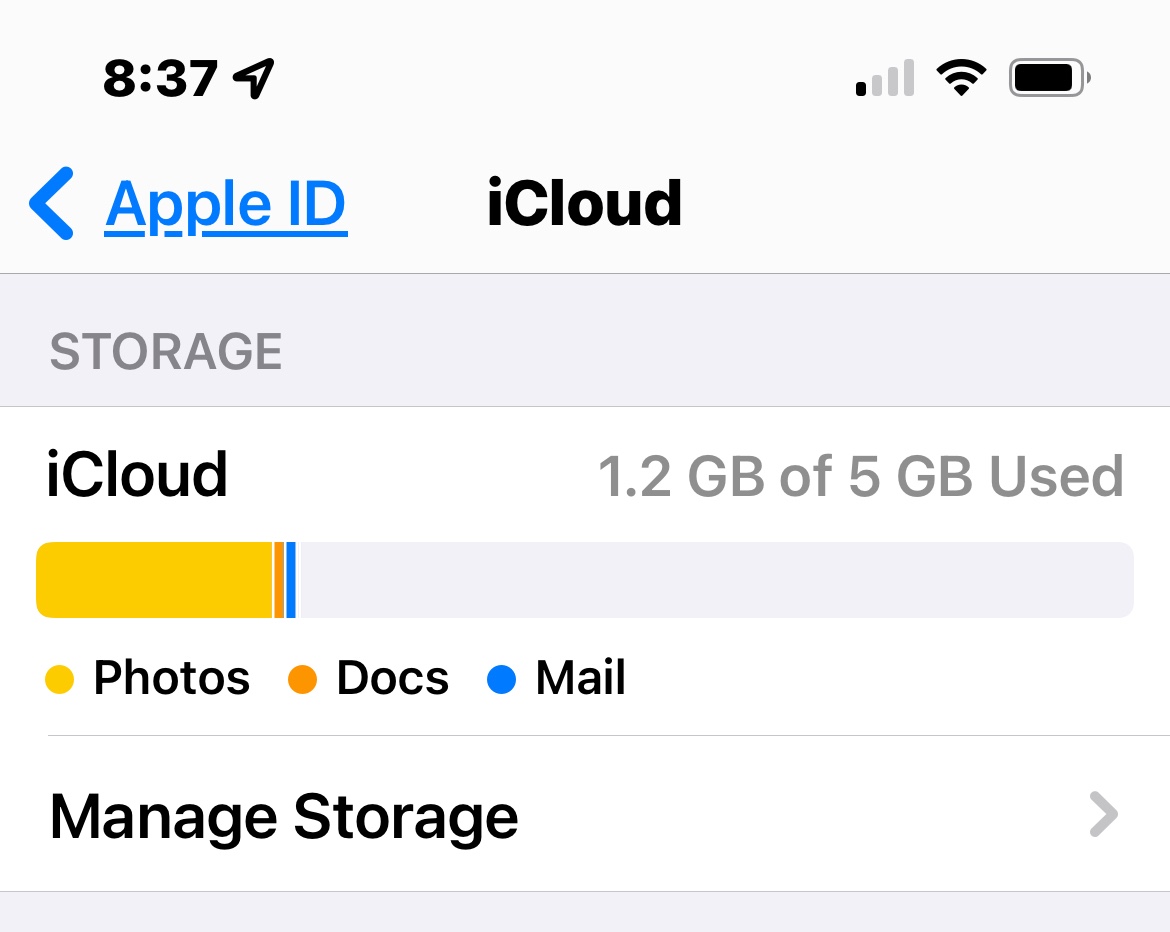Tap the Wi-Fi status icon
The width and height of the screenshot is (1170, 932).
tap(961, 78)
